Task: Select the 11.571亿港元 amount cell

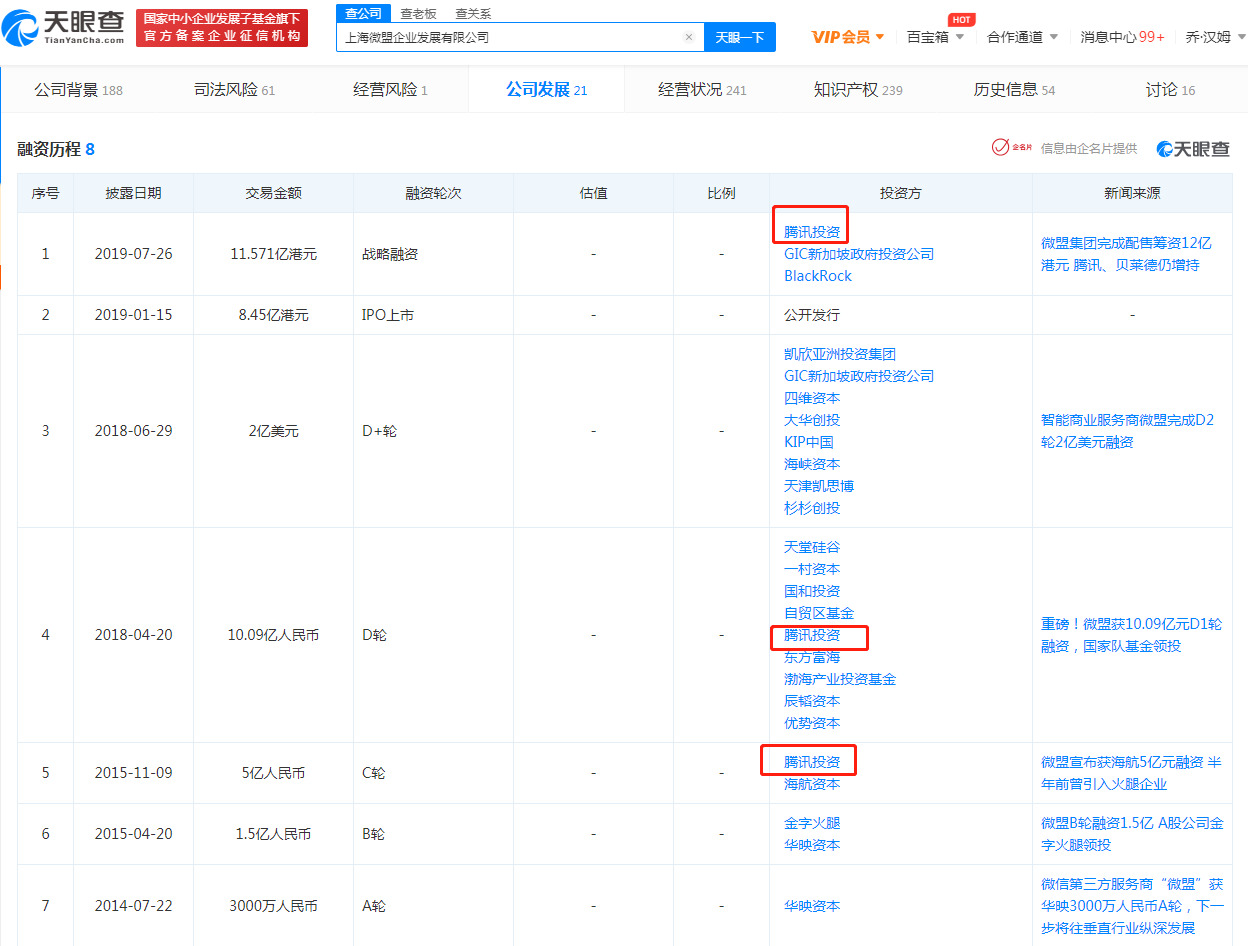Action: click(273, 254)
